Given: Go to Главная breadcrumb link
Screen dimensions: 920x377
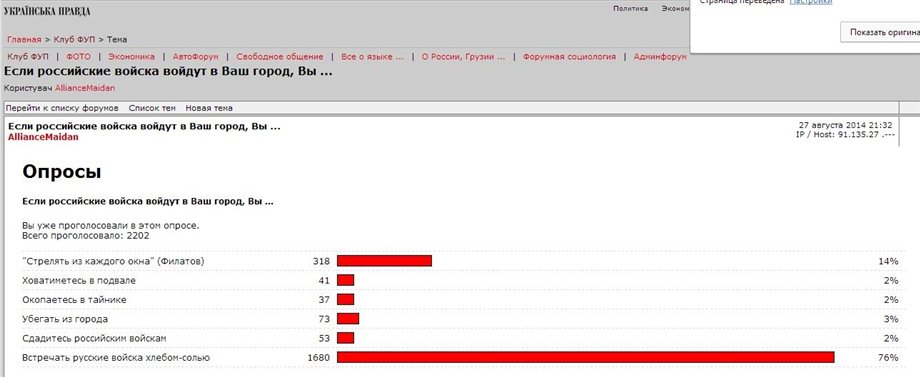Looking at the screenshot, I should [24, 39].
